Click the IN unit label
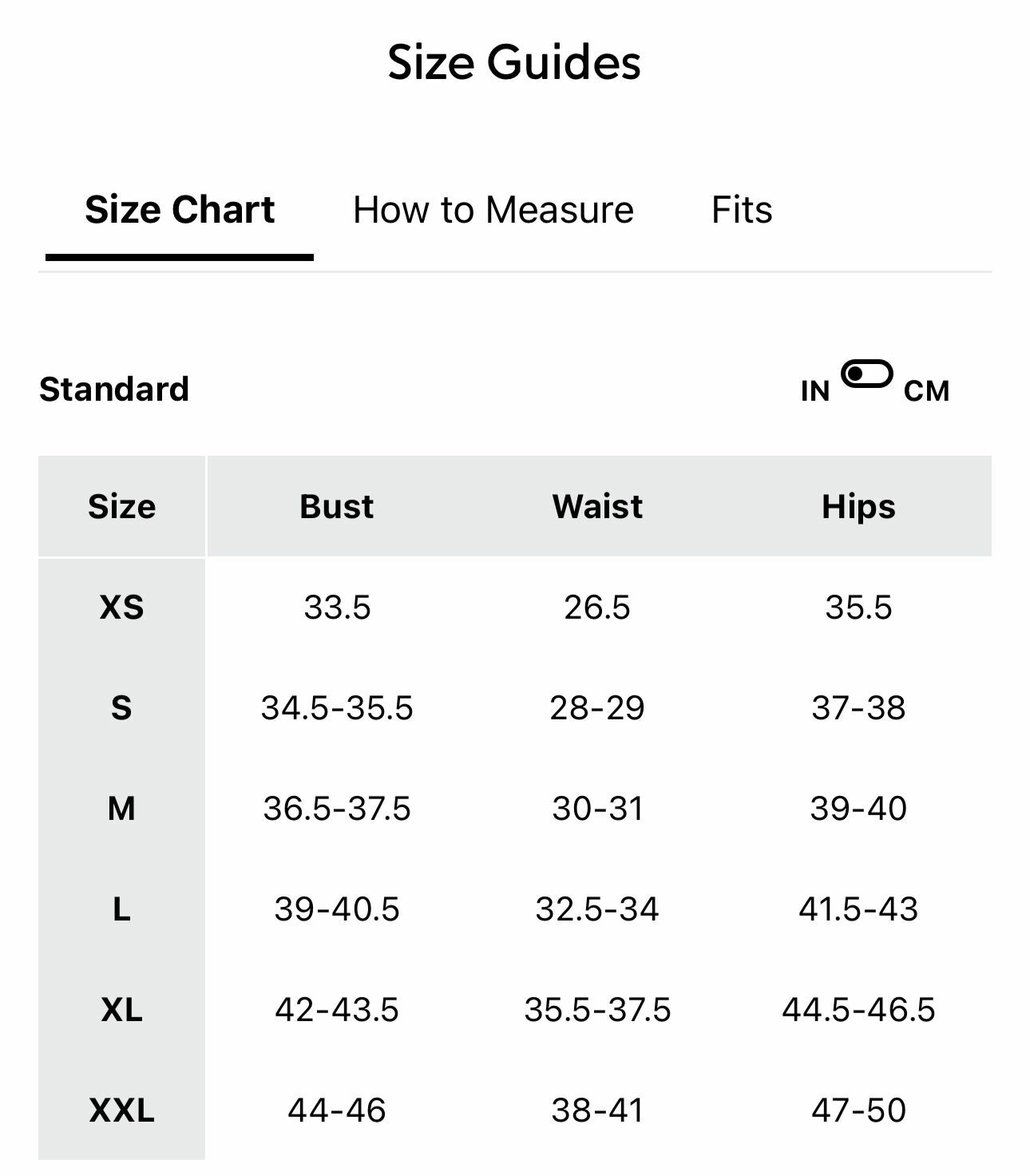The width and height of the screenshot is (1030, 1176). pos(815,391)
